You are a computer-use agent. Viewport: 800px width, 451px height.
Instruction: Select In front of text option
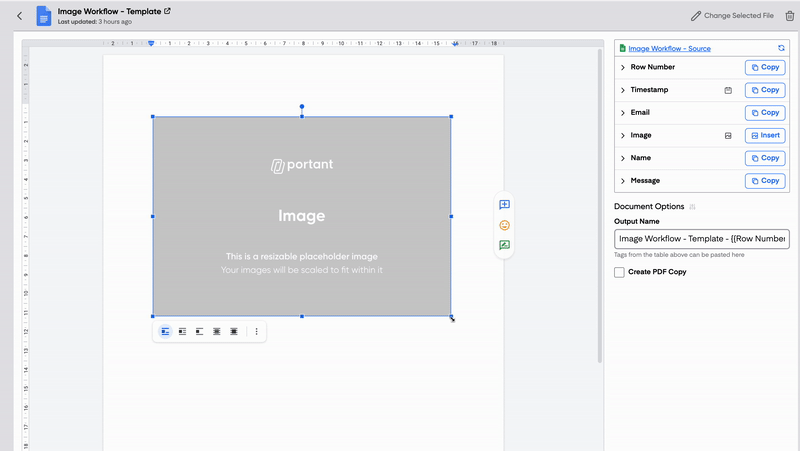234,332
